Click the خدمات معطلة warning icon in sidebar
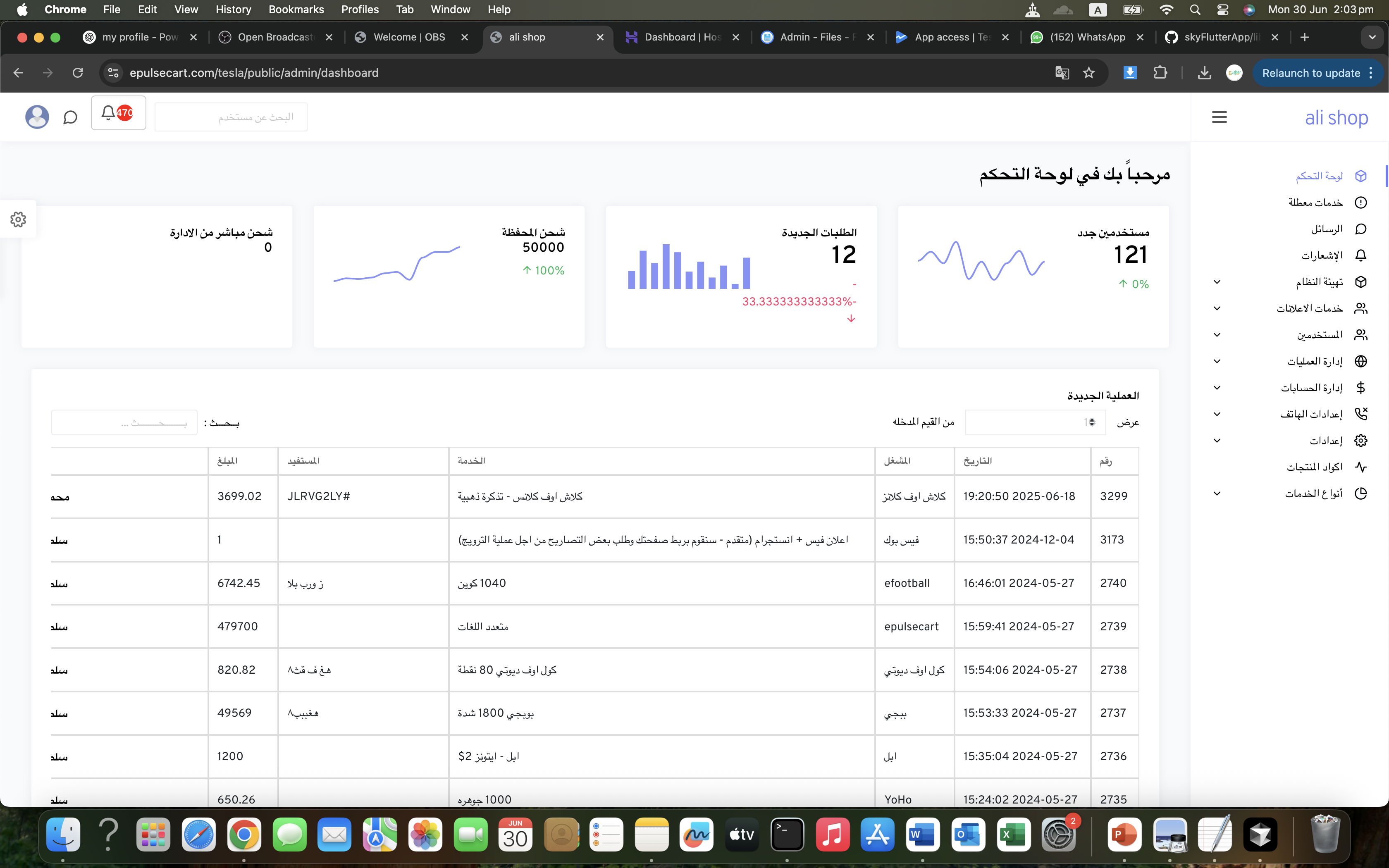This screenshot has height=868, width=1389. coord(1361,202)
